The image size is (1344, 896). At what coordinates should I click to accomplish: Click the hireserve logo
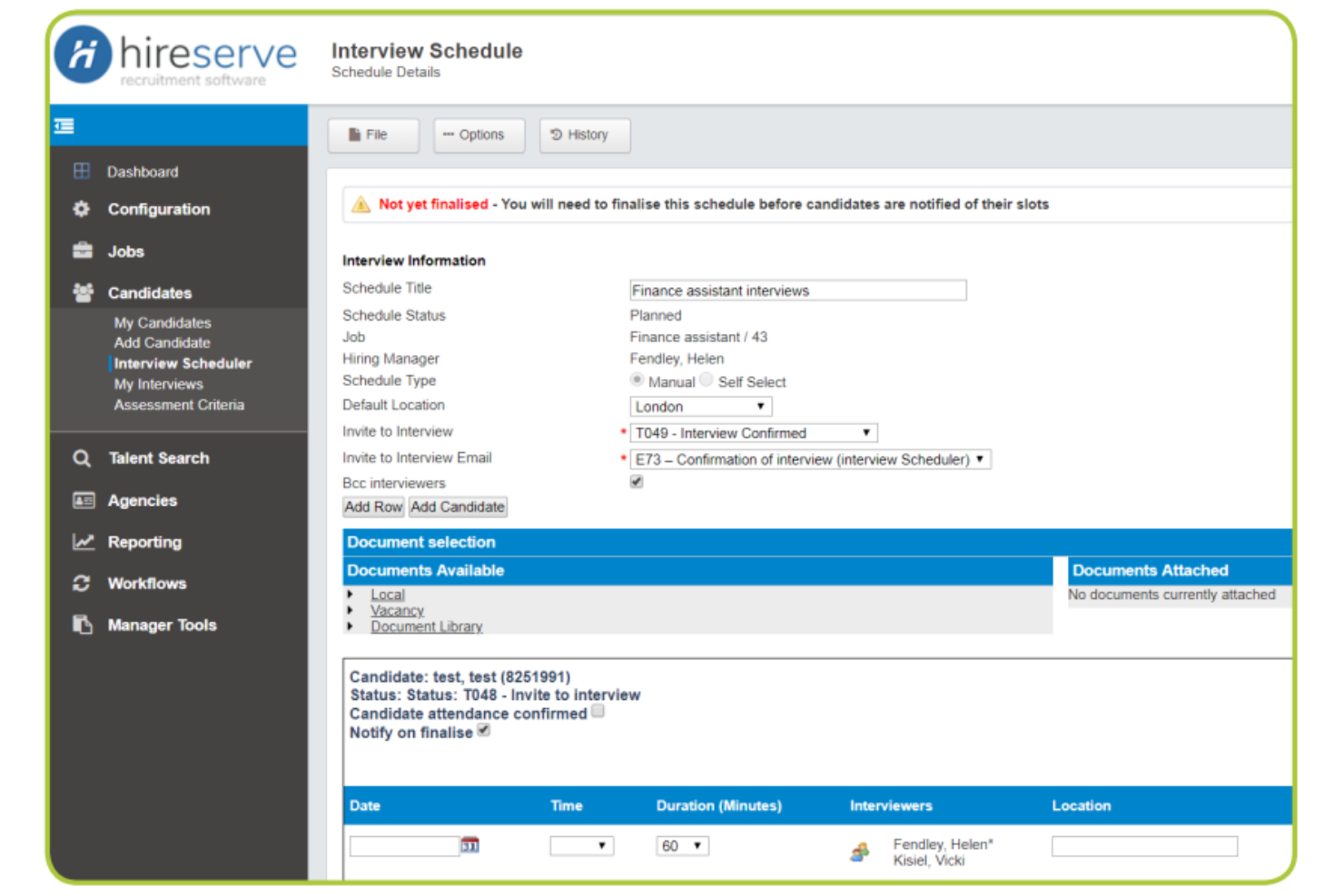[x=175, y=55]
